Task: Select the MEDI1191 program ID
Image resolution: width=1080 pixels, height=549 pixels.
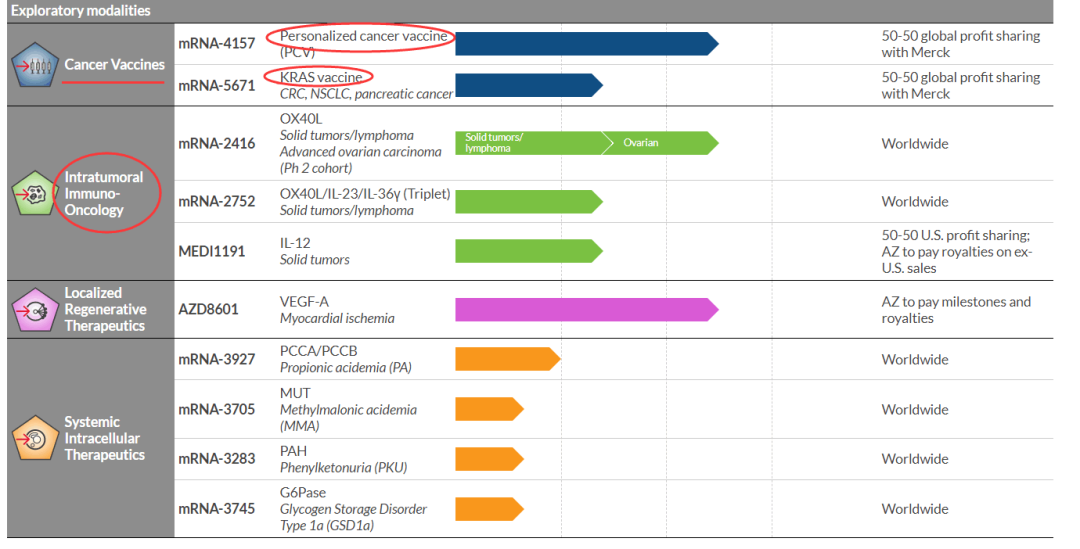Action: tap(211, 251)
